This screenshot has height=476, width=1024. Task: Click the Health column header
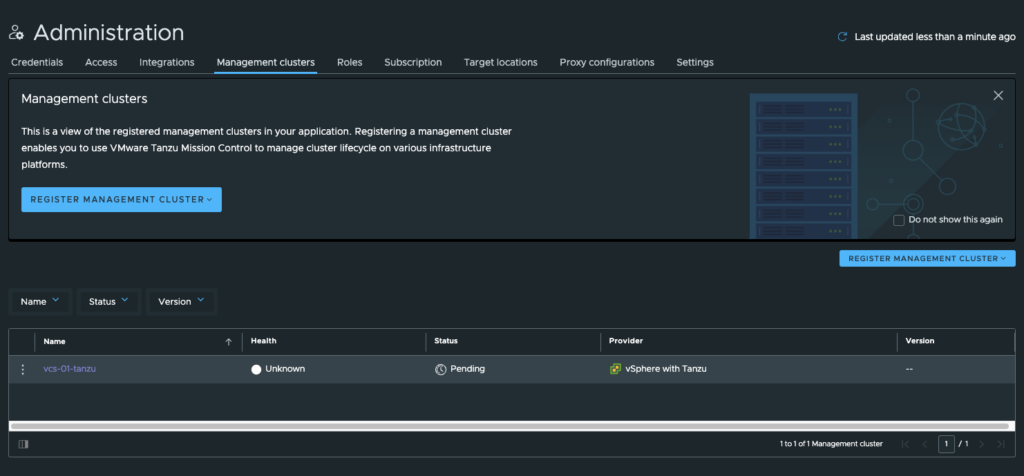[x=264, y=341]
